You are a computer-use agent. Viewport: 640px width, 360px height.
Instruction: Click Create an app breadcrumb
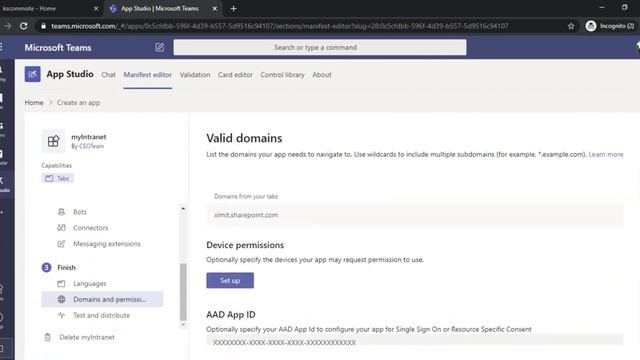coord(78,102)
